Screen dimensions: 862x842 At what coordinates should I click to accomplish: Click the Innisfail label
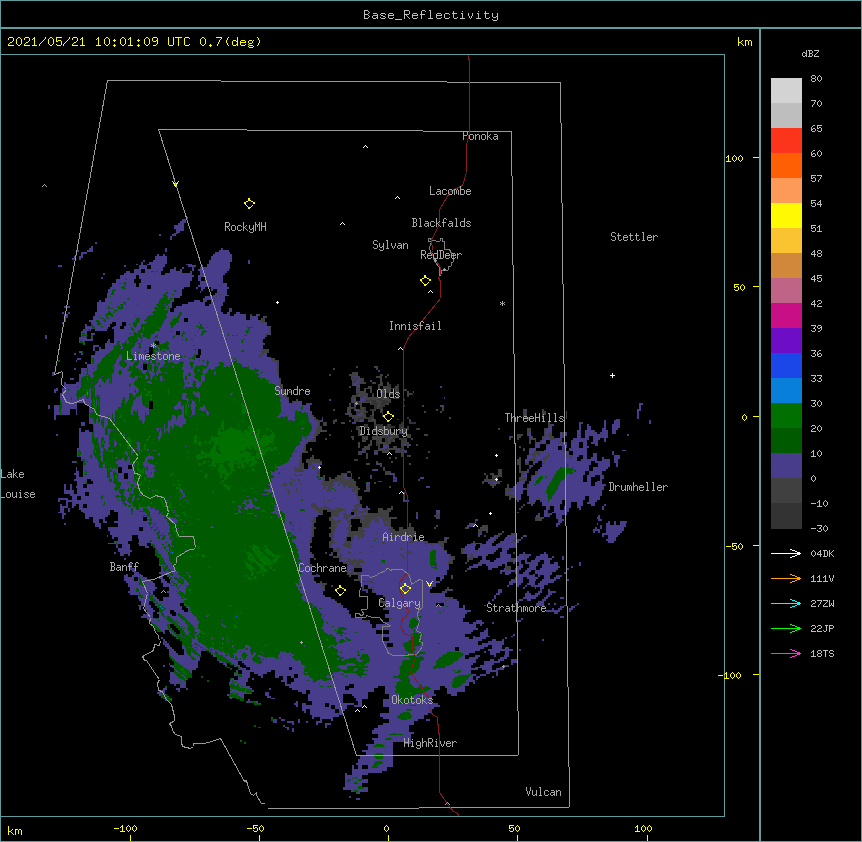point(415,326)
